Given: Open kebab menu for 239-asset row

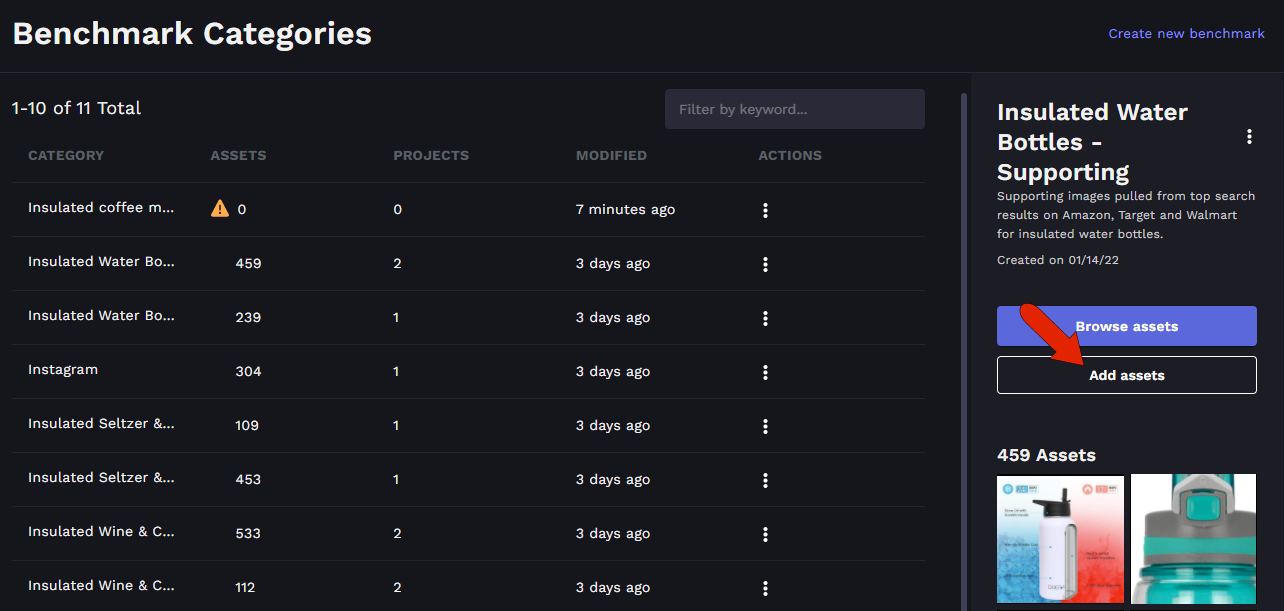Looking at the screenshot, I should [x=765, y=318].
